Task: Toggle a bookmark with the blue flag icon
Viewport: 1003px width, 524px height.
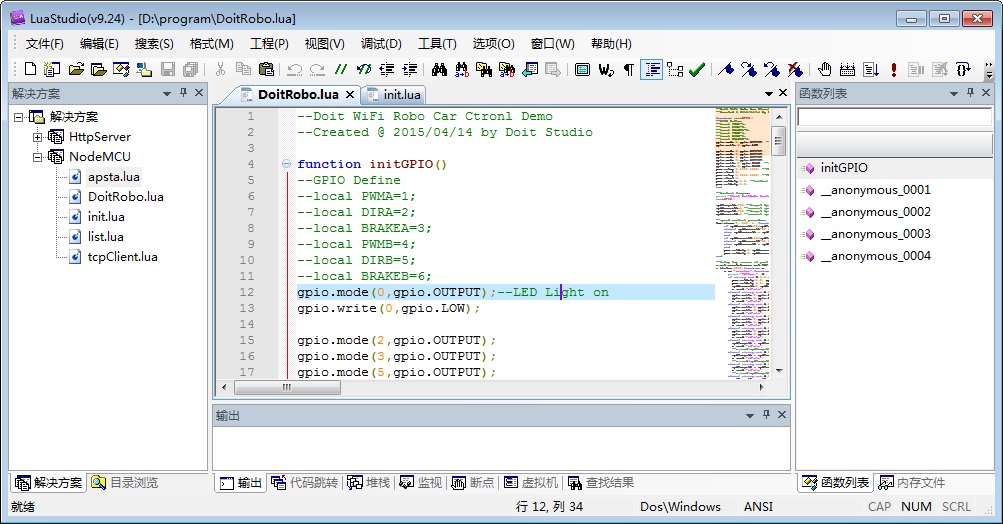Action: pyautogui.click(x=725, y=69)
